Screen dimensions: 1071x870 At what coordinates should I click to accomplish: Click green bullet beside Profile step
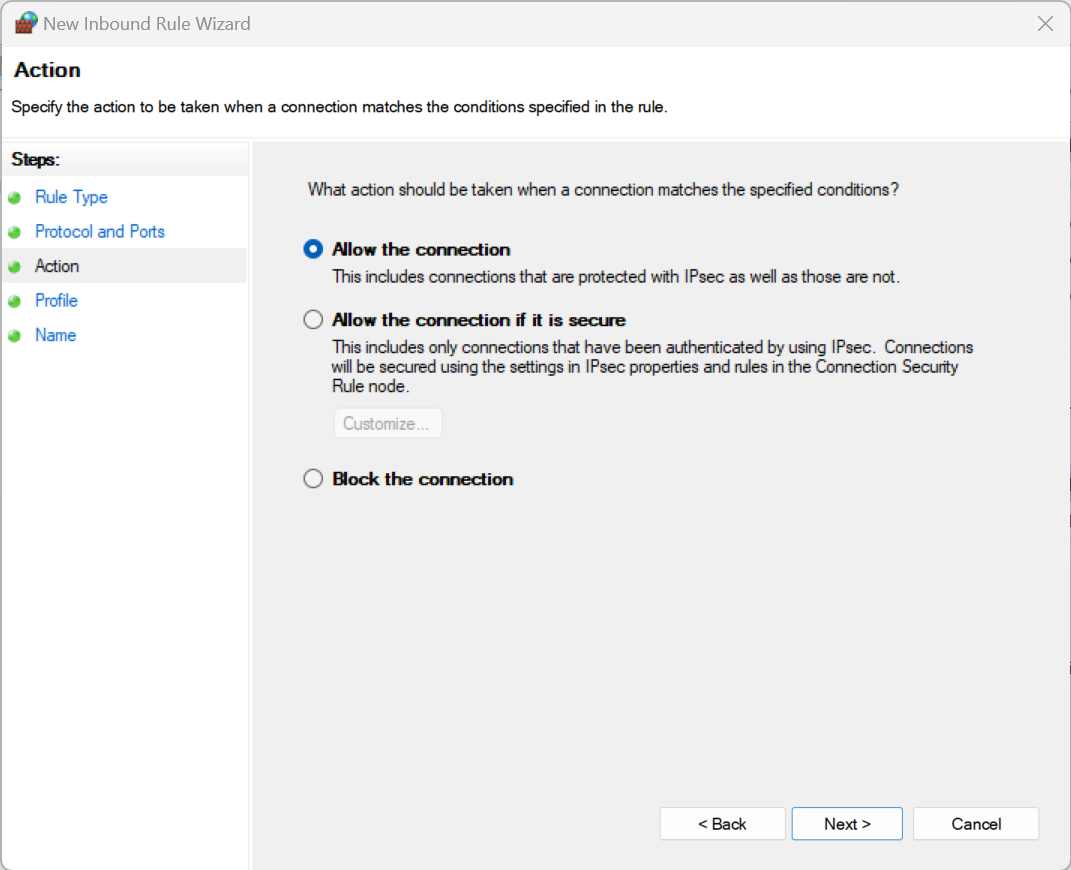pos(14,301)
